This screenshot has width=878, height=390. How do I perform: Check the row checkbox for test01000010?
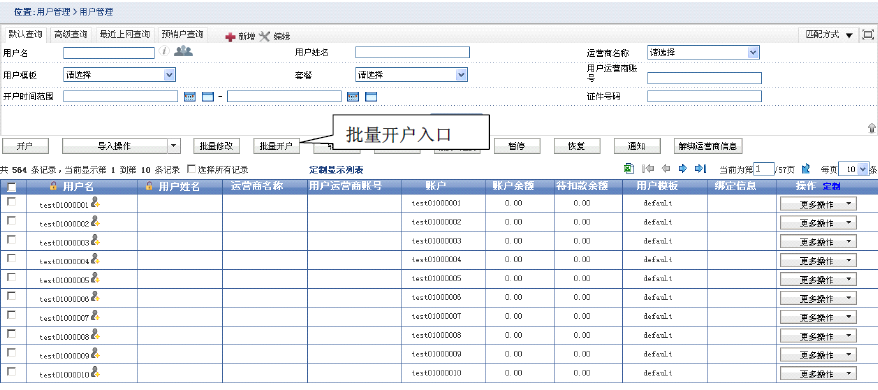[11, 371]
